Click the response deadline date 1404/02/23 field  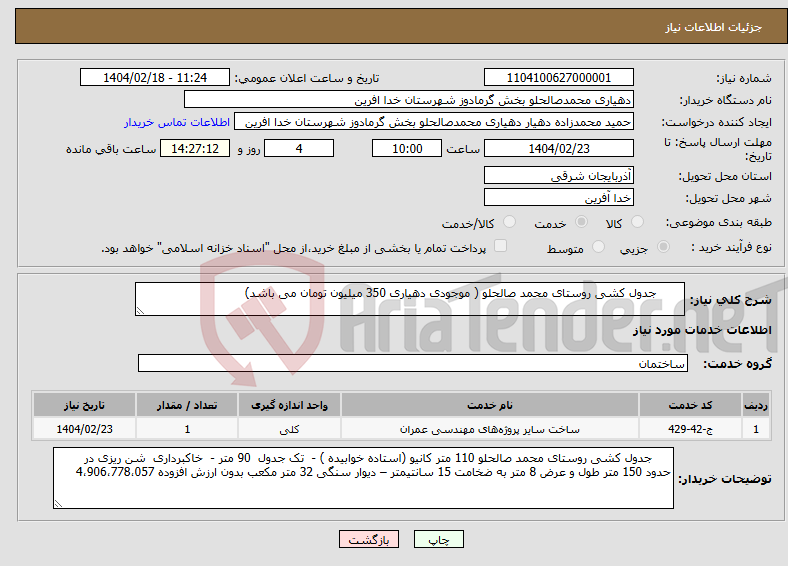pos(558,148)
